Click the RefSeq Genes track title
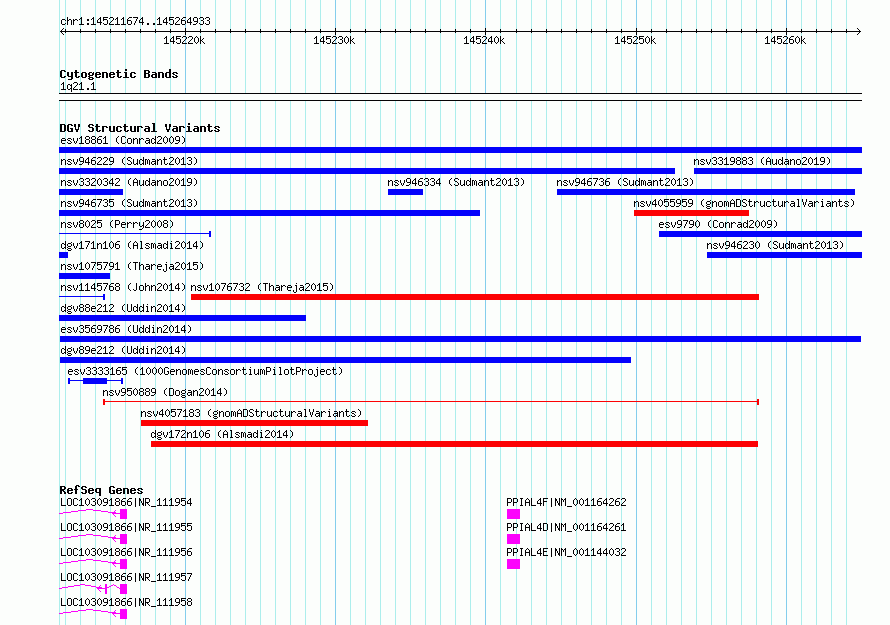This screenshot has width=890, height=625. click(101, 490)
